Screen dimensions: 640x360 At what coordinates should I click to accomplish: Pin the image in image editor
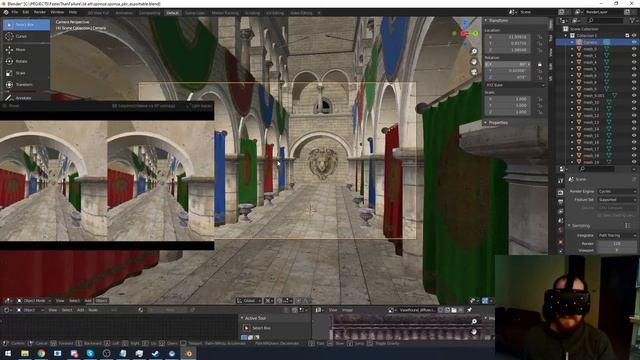tap(469, 310)
